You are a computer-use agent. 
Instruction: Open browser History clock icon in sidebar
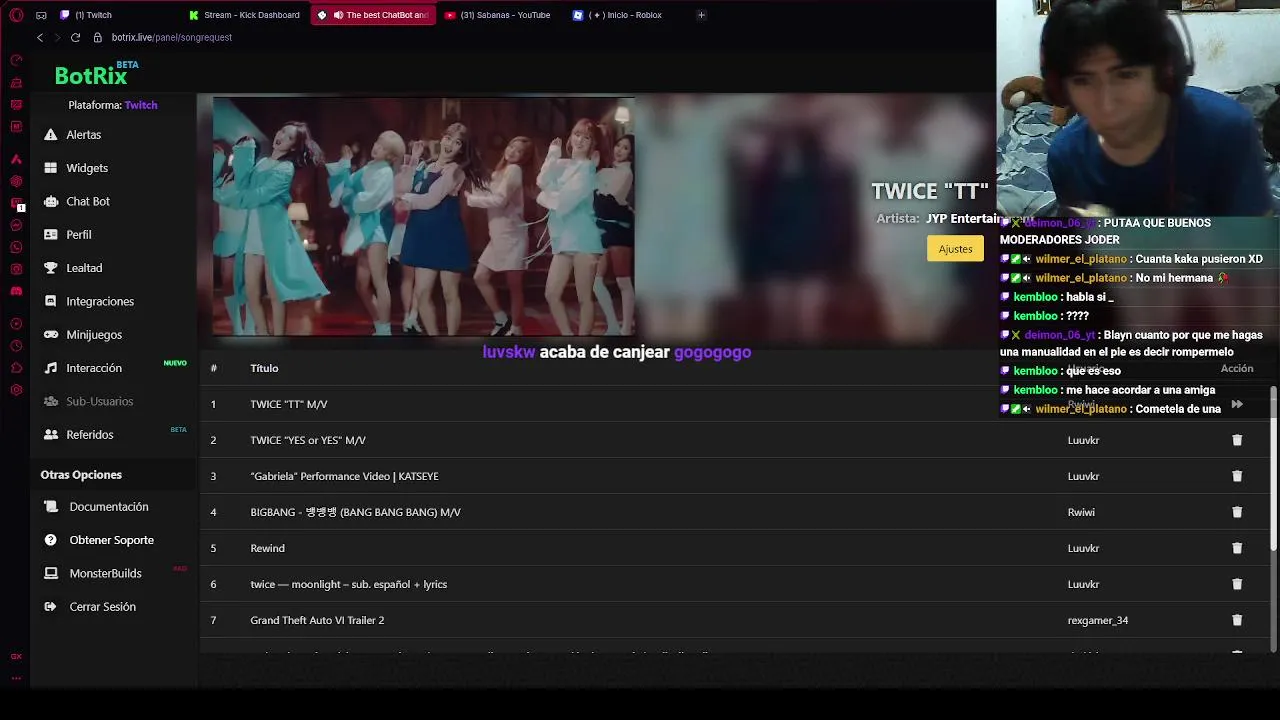(x=16, y=346)
